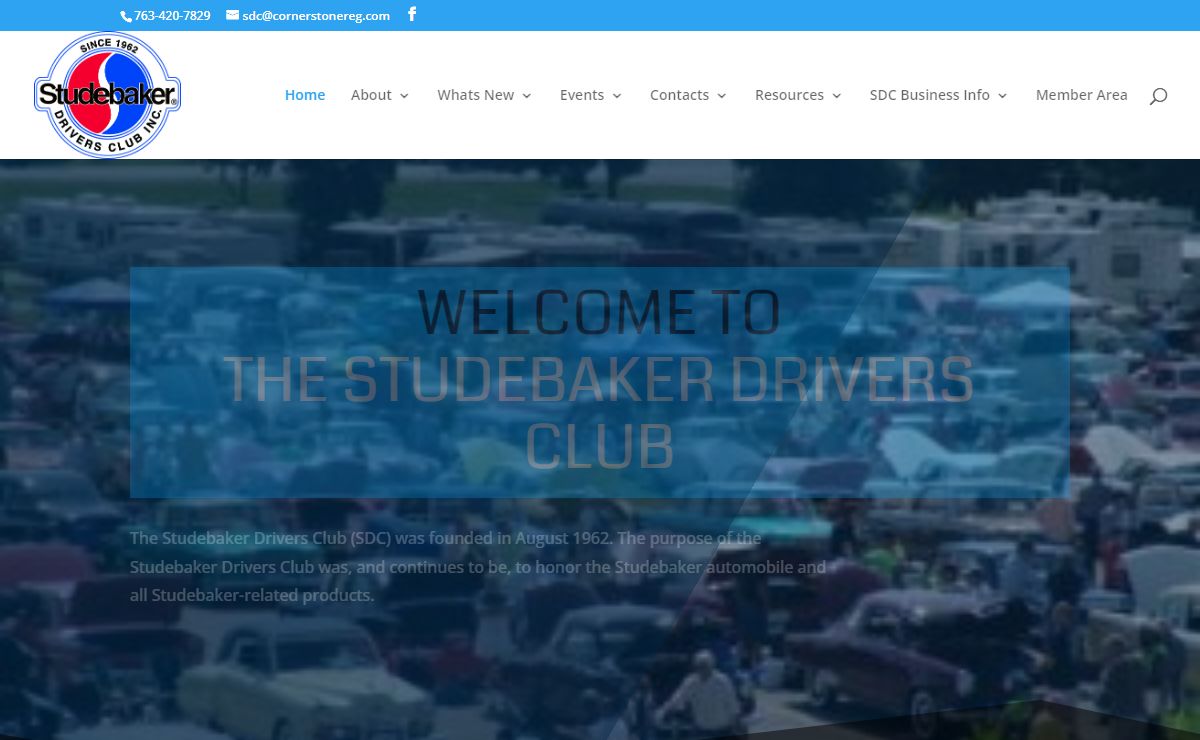Open the search magnifier icon
This screenshot has width=1200, height=740.
click(1158, 96)
